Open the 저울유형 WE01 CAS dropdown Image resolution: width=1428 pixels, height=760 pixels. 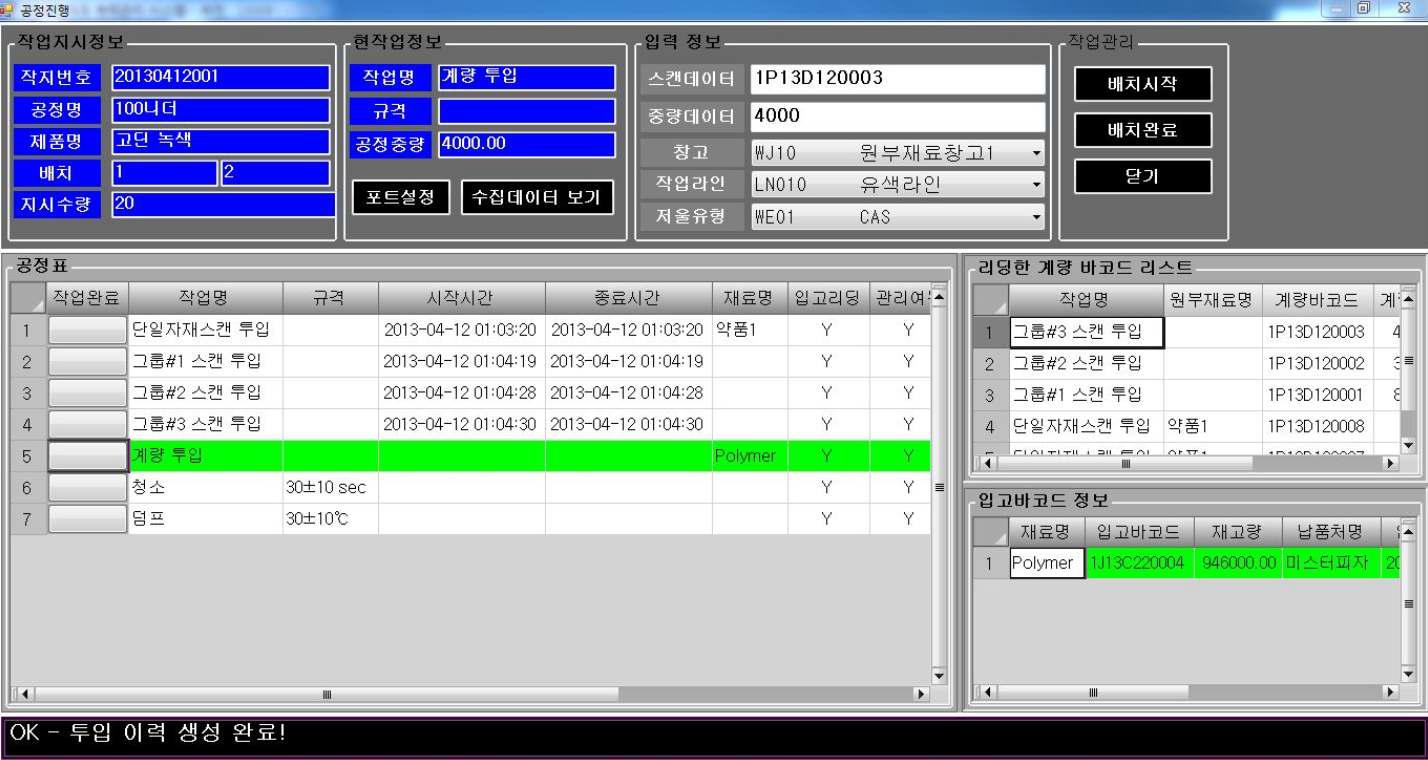click(x=898, y=216)
